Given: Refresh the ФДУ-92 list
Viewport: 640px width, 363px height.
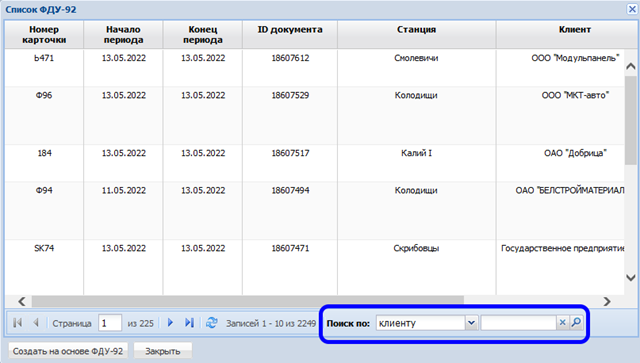Looking at the screenshot, I should coord(211,323).
